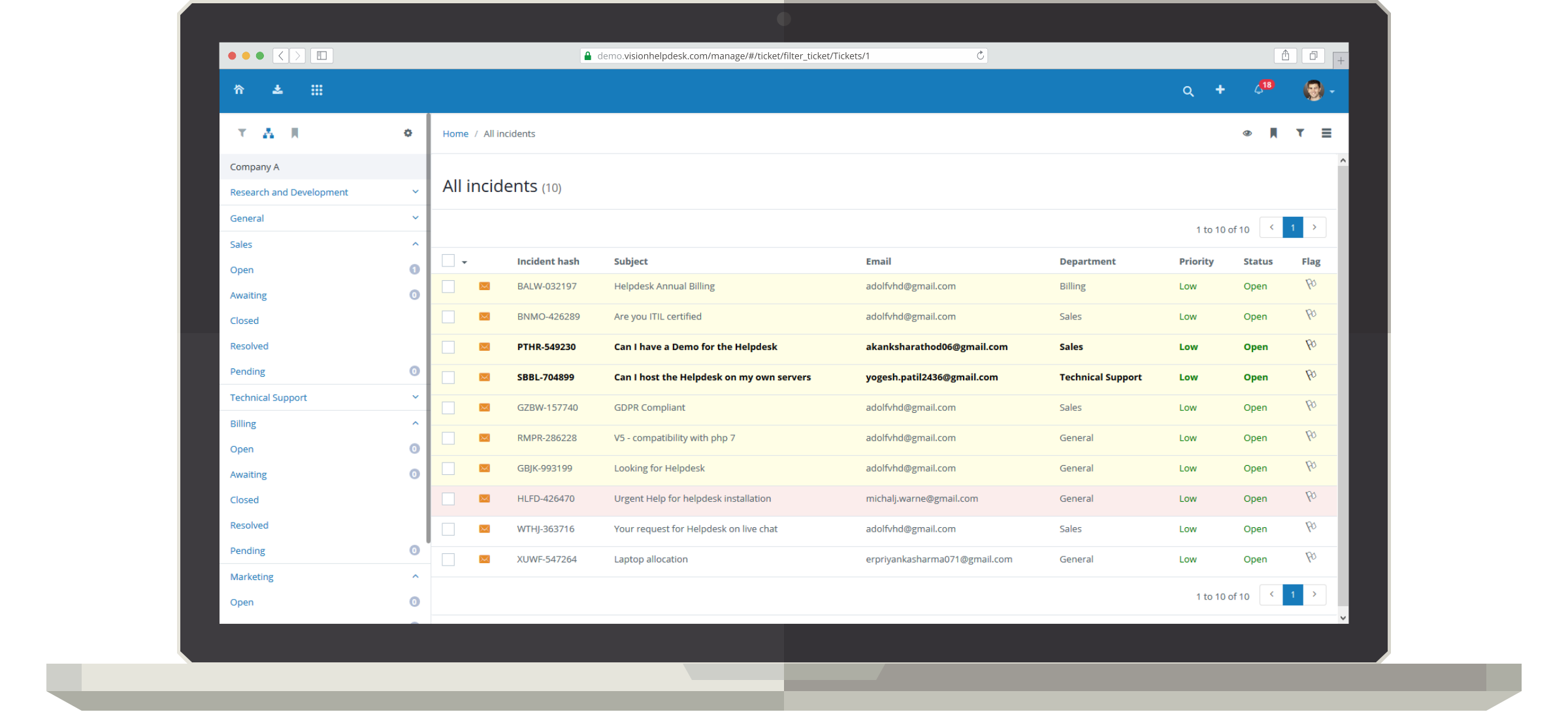This screenshot has width=1568, height=712.
Task: Toggle the eye view icon near breadcrumb
Action: [x=1247, y=133]
